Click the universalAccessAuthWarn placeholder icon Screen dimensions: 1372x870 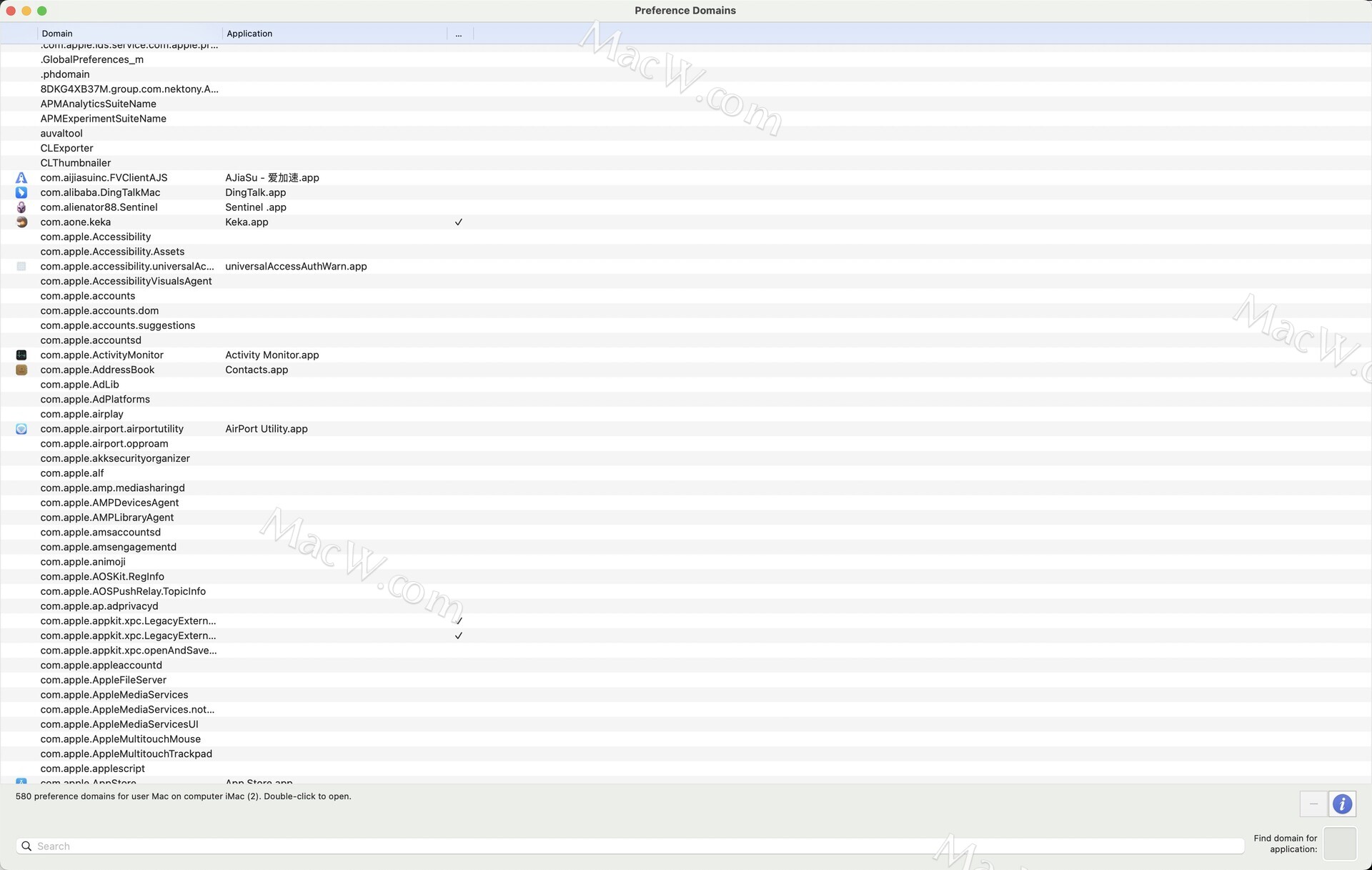(21, 267)
